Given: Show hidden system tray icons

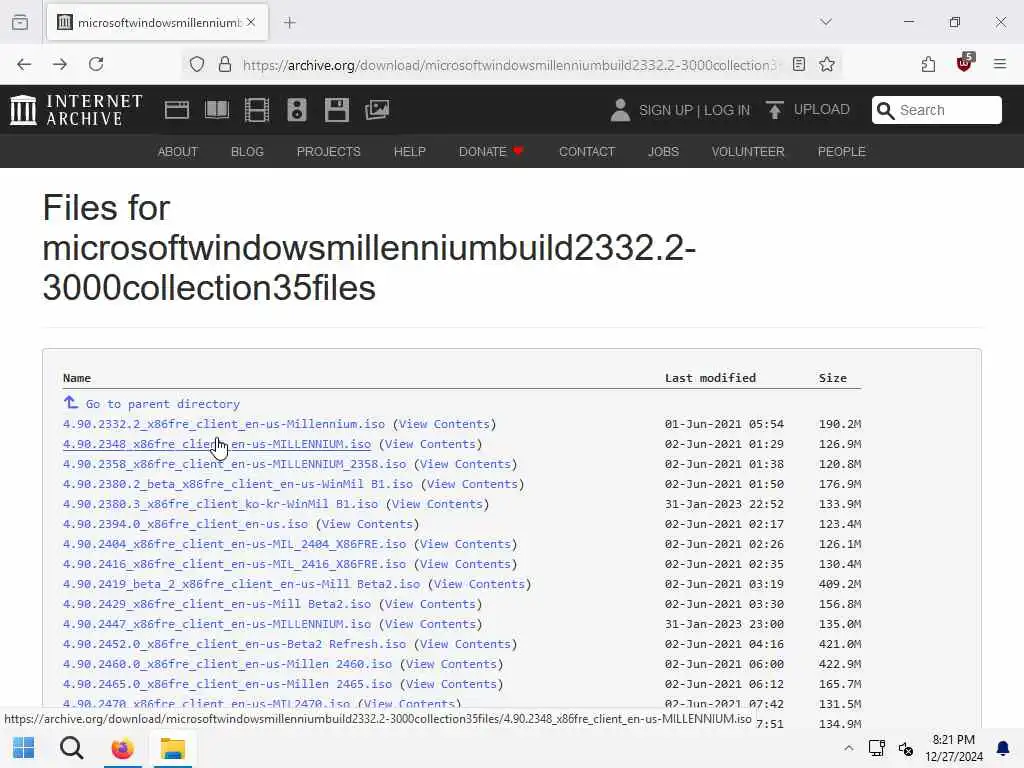Looking at the screenshot, I should click(x=848, y=748).
